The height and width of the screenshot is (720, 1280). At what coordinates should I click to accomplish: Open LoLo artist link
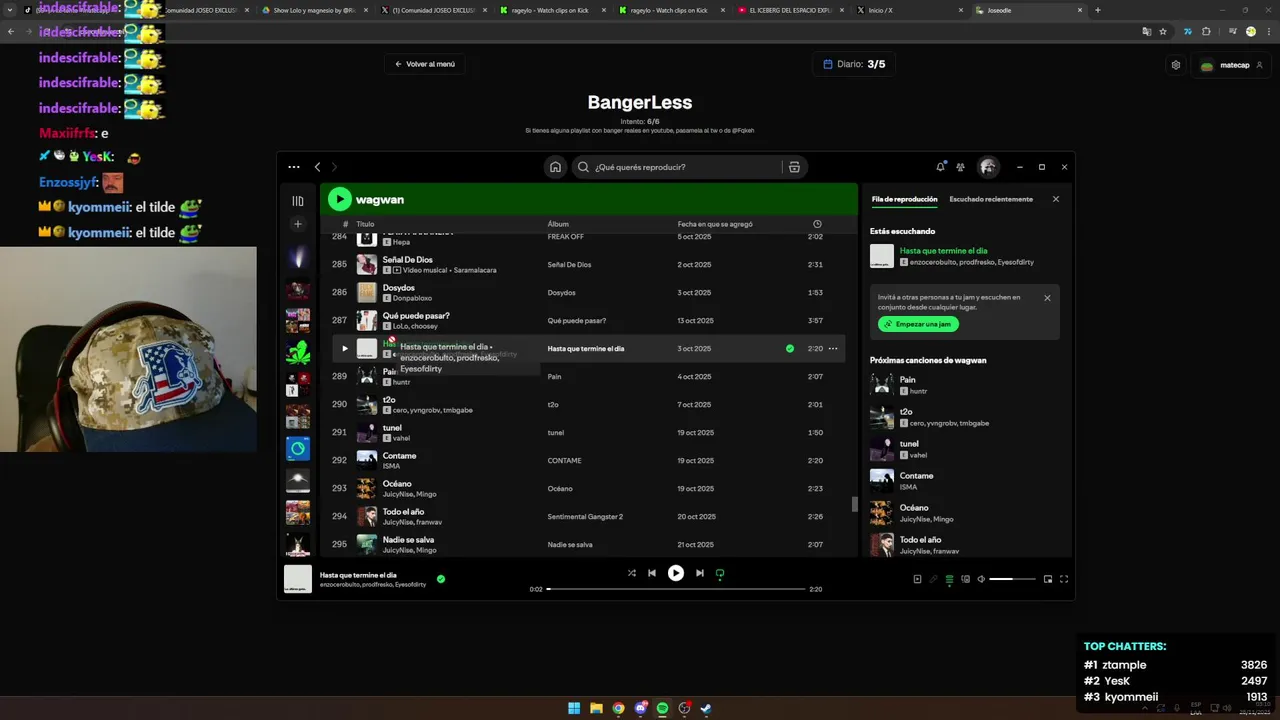pos(400,326)
